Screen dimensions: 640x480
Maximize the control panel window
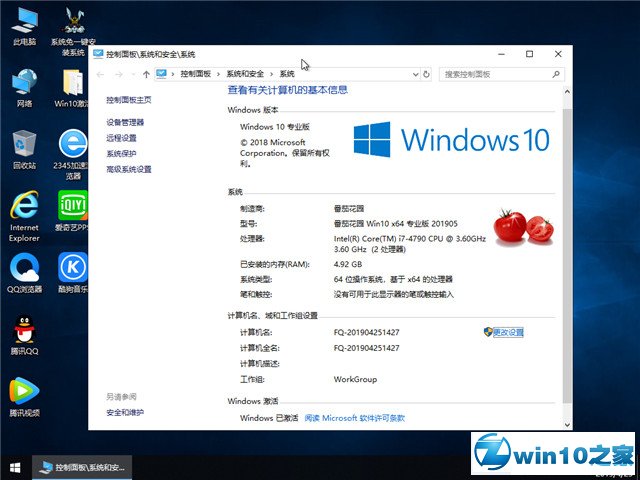(x=529, y=54)
